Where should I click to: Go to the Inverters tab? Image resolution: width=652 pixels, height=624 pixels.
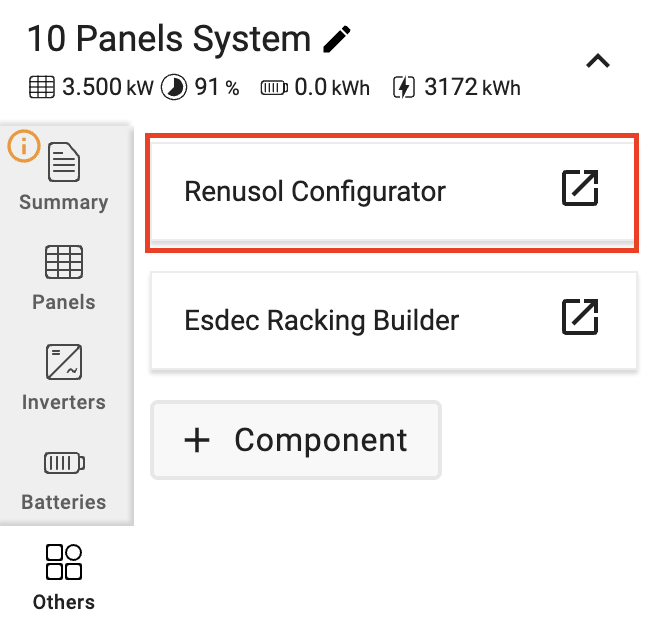point(64,377)
